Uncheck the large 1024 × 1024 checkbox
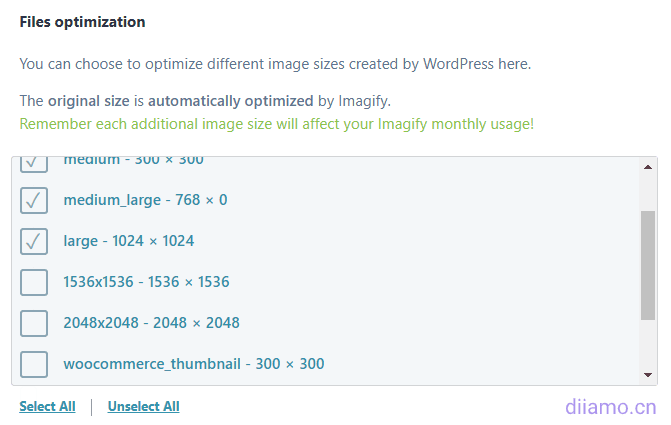This screenshot has height=425, width=671. pos(34,241)
